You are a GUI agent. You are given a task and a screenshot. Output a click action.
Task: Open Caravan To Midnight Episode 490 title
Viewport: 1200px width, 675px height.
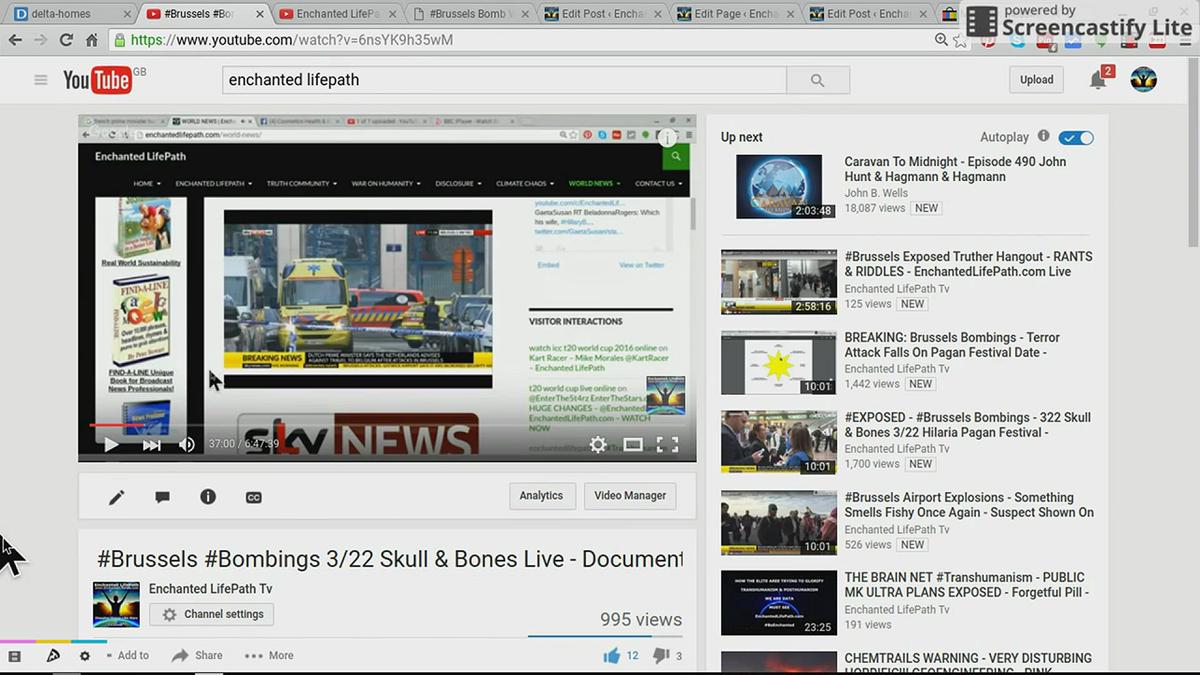pos(955,169)
